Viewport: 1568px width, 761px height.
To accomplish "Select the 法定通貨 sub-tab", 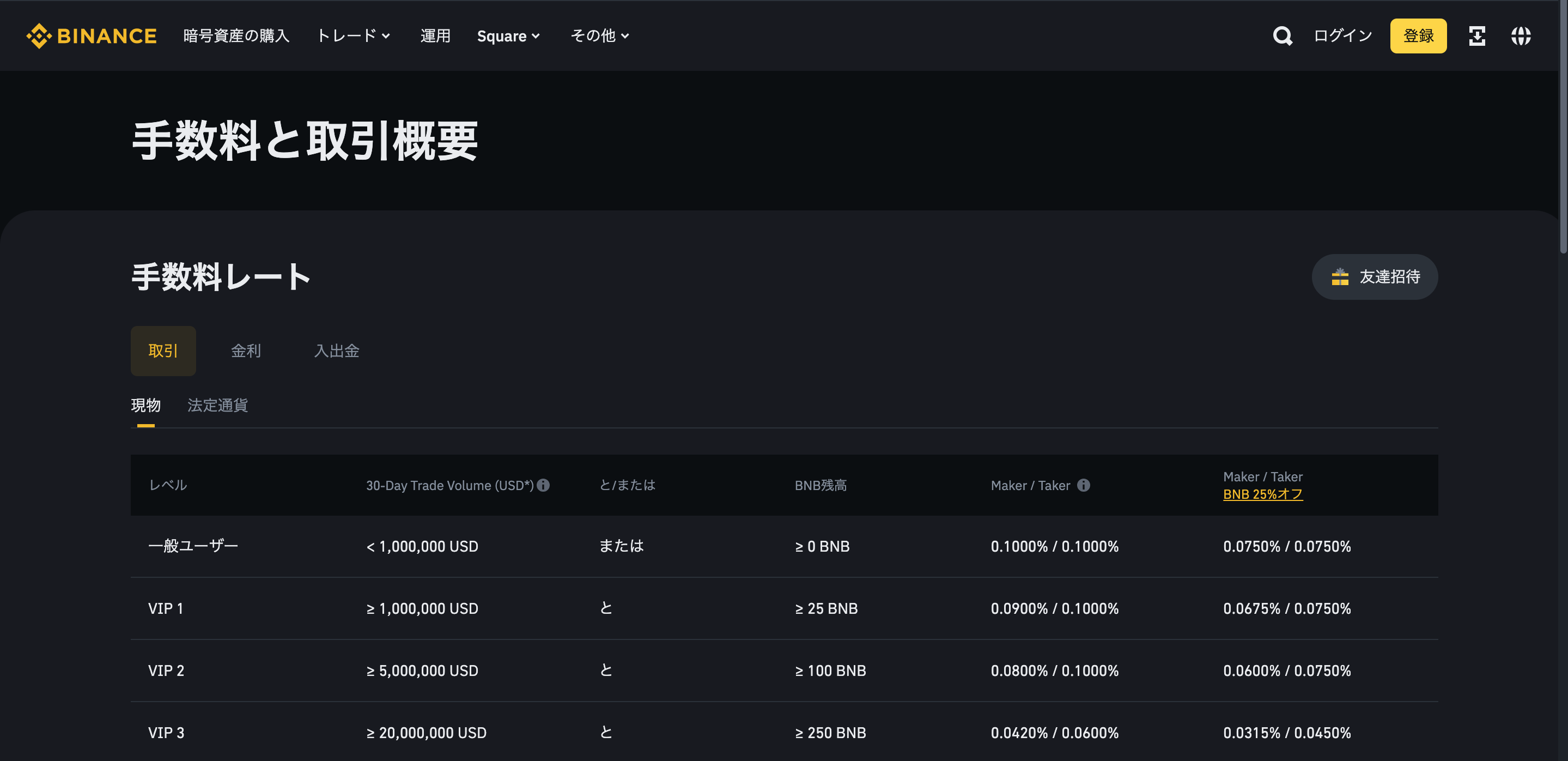I will [217, 406].
